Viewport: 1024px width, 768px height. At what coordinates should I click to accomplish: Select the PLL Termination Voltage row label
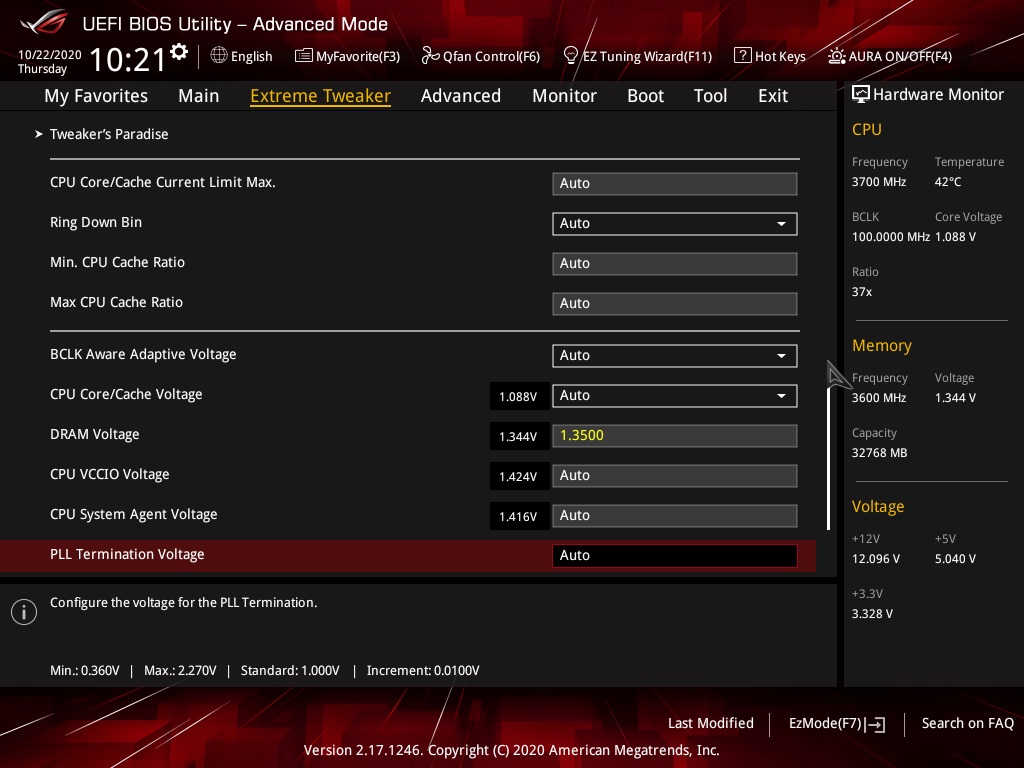(127, 554)
